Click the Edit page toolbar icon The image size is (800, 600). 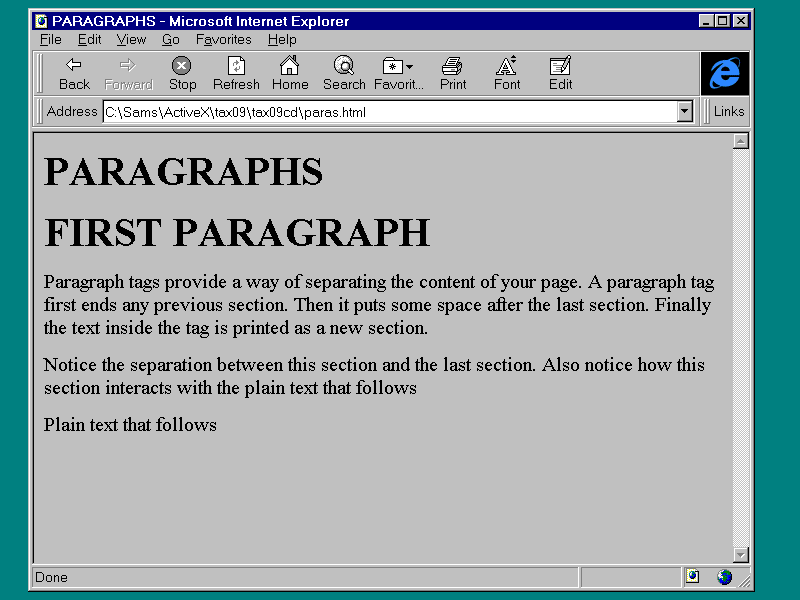tap(560, 66)
